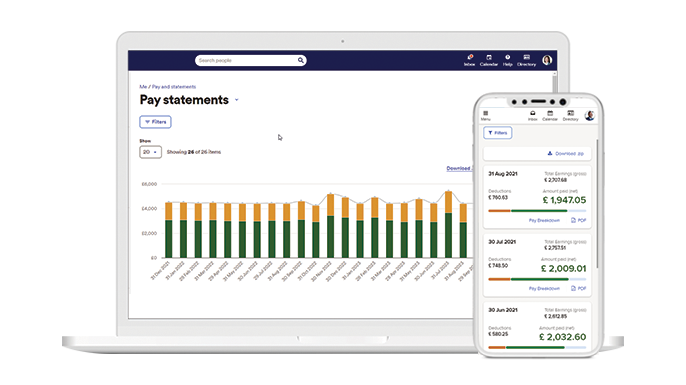
Task: Open Pay Breakdown for 31 Aug 2021
Action: [544, 220]
